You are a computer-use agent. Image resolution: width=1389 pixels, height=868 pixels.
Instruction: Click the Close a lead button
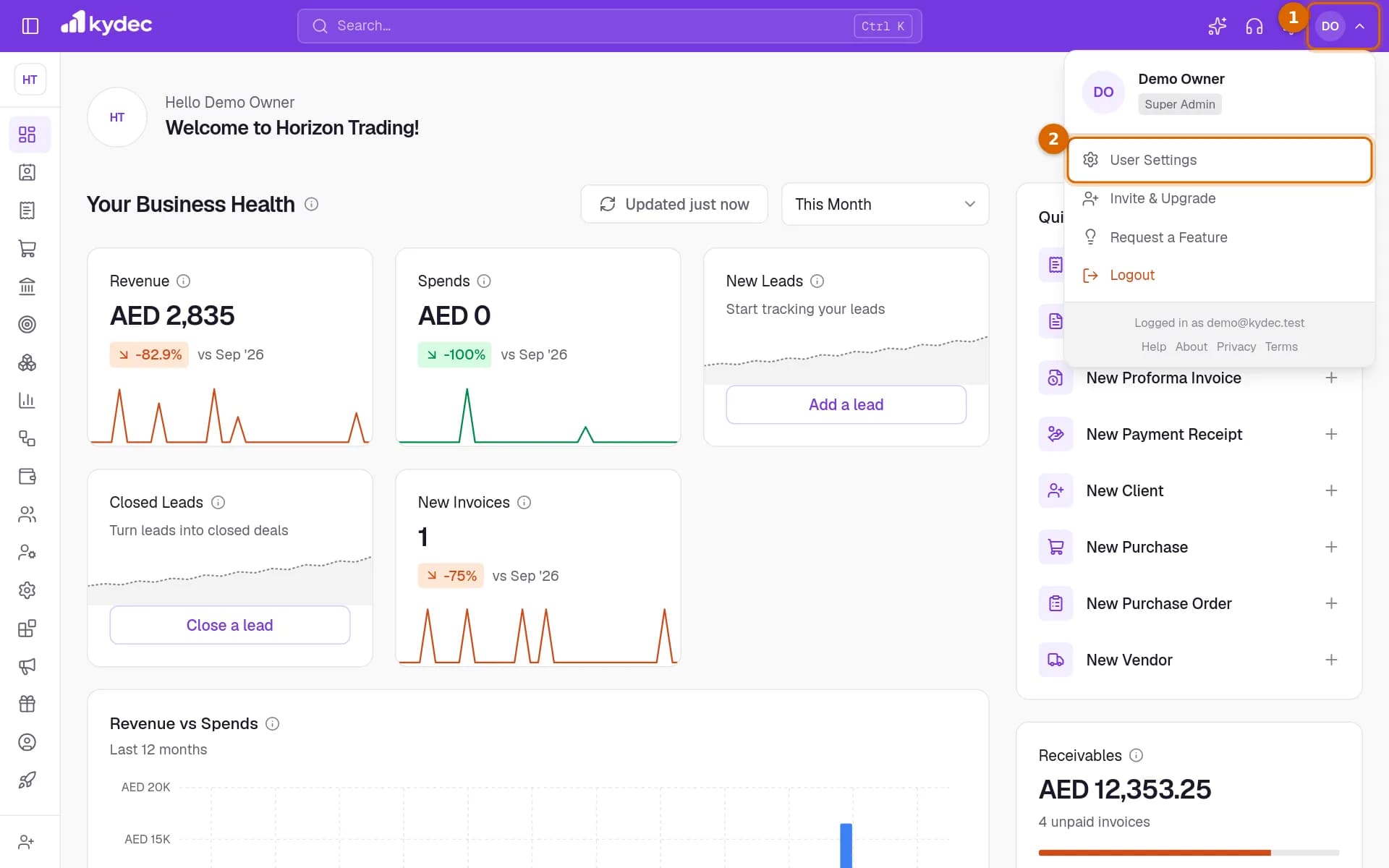(x=229, y=625)
